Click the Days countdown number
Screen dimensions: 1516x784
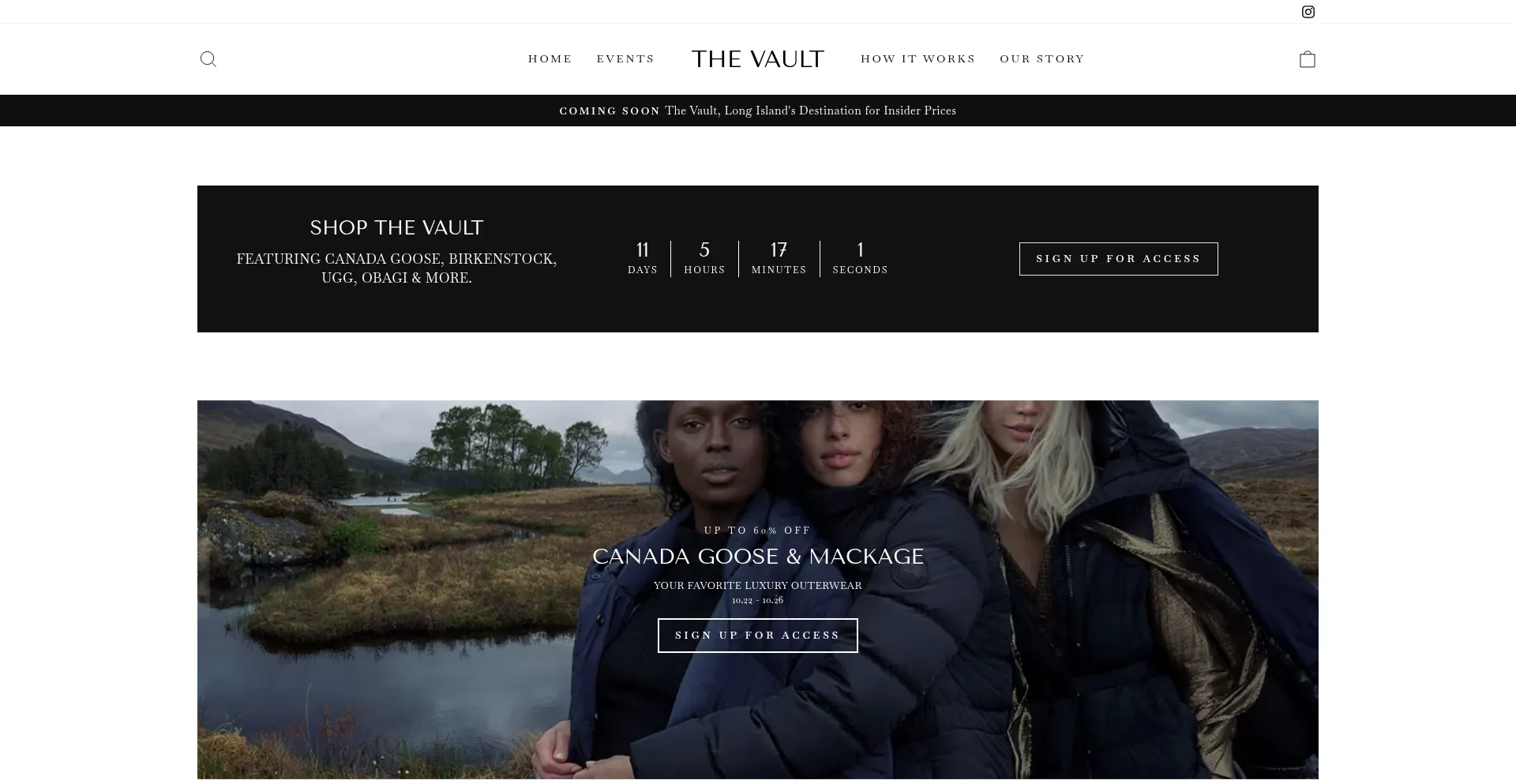[x=643, y=250]
